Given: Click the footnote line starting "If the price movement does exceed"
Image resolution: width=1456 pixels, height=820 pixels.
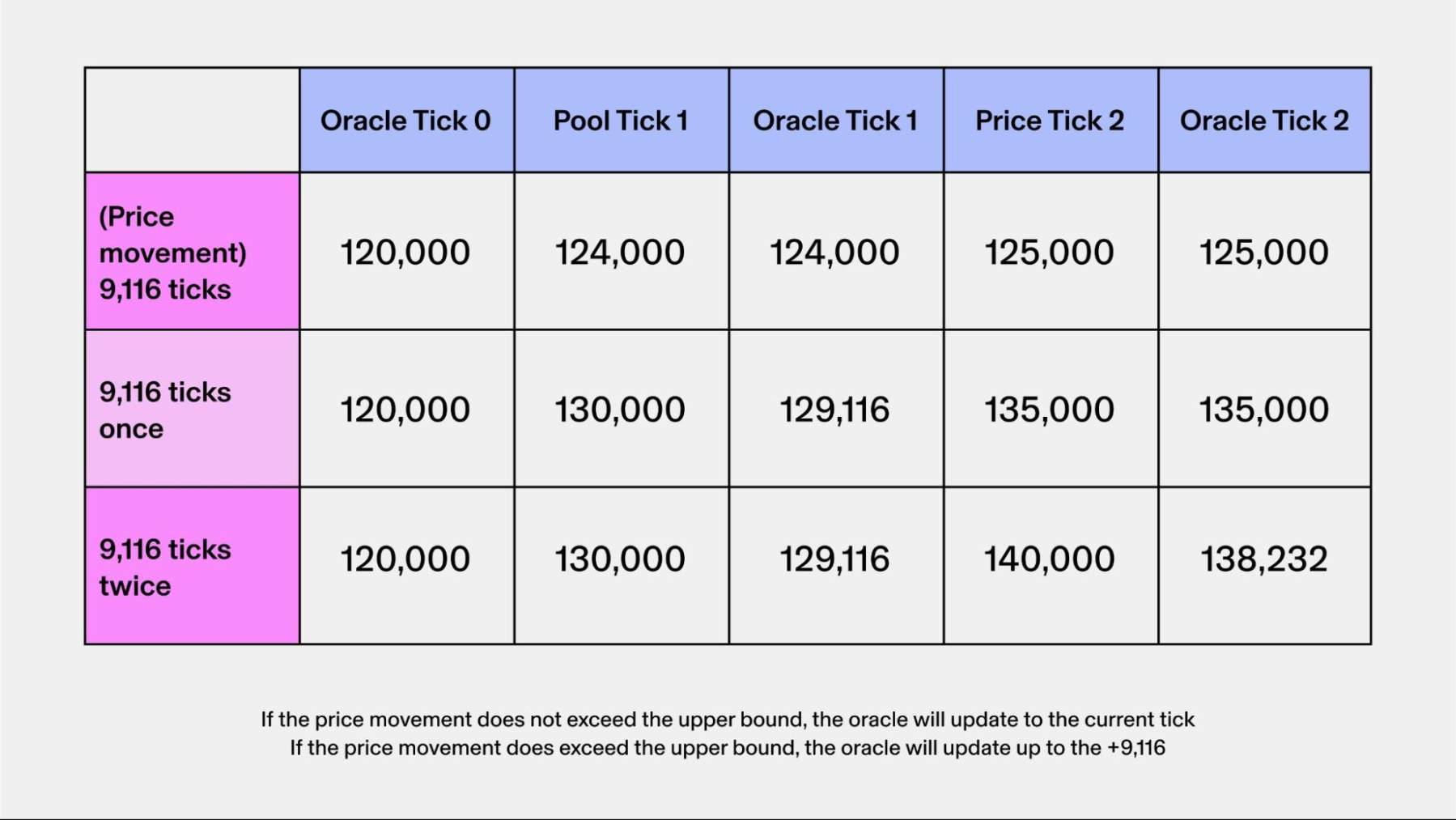Looking at the screenshot, I should [x=728, y=748].
